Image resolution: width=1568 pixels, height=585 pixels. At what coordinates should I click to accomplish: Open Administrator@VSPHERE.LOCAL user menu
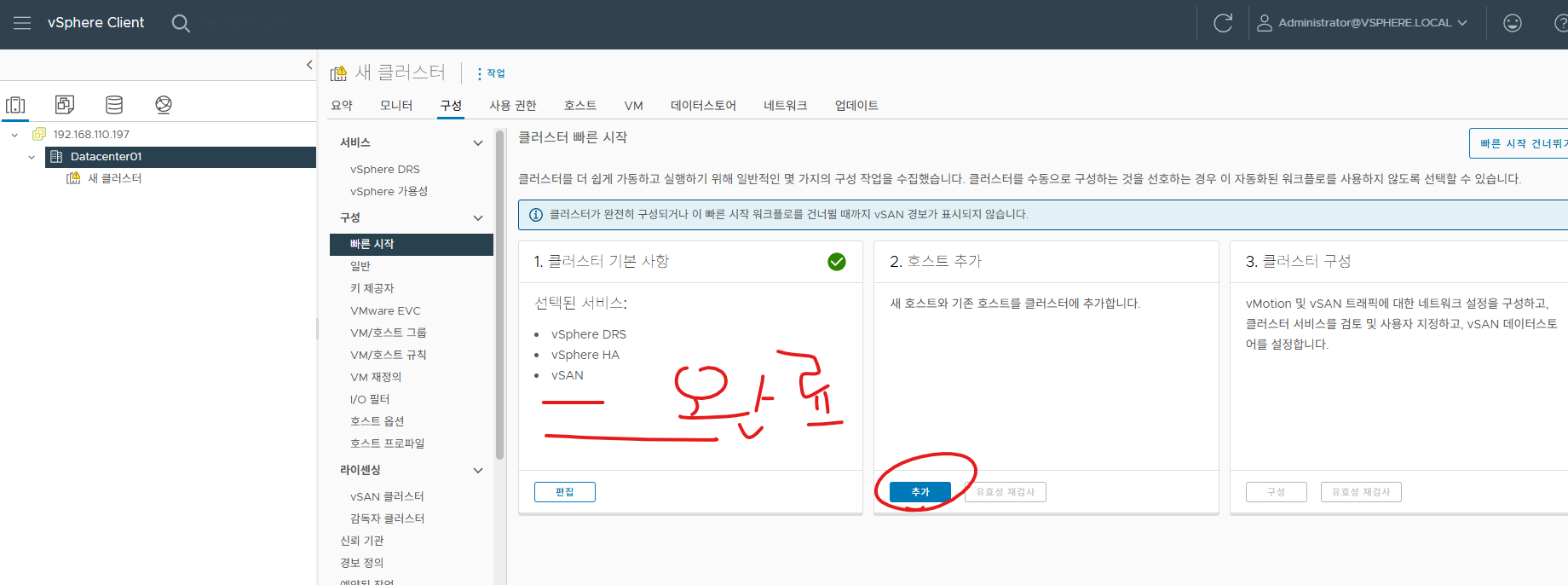[1362, 23]
